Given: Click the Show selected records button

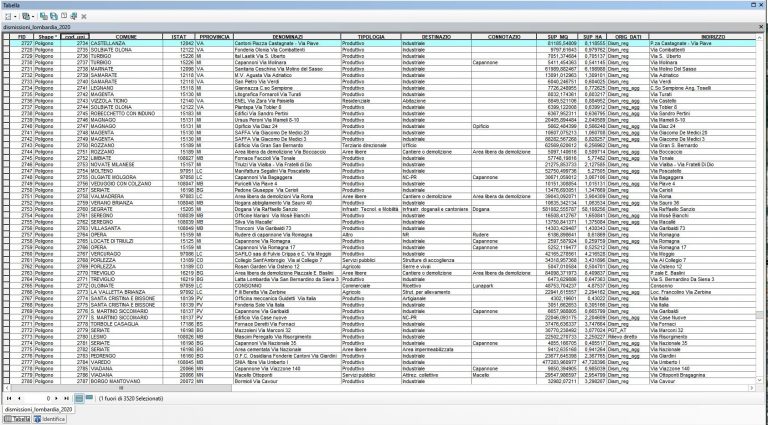Looking at the screenshot, I should click(x=89, y=399).
